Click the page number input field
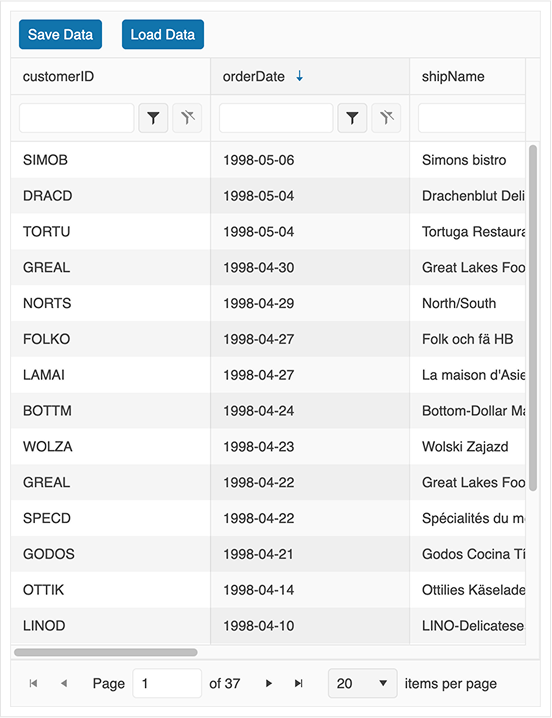 coord(167,683)
